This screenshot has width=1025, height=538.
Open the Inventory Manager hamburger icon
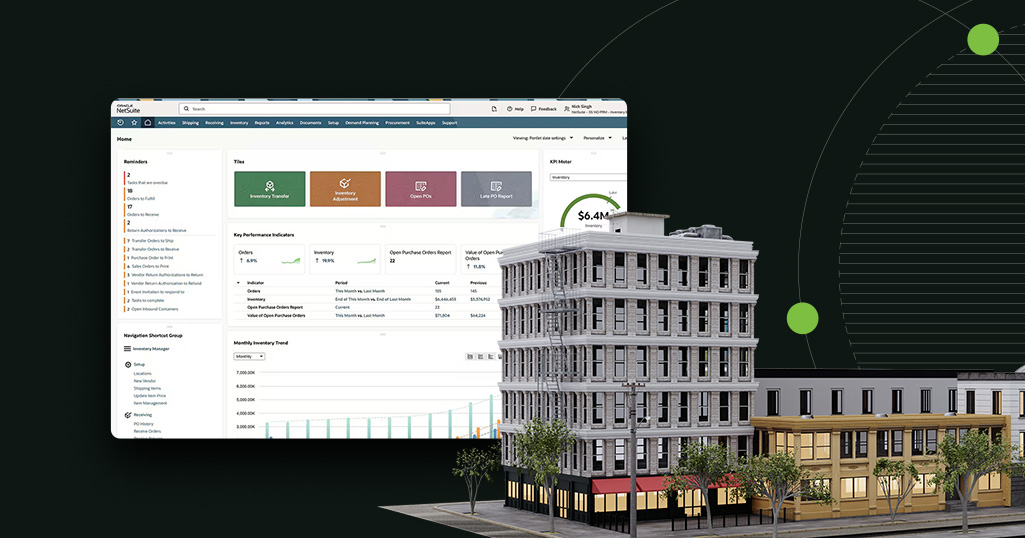click(127, 349)
